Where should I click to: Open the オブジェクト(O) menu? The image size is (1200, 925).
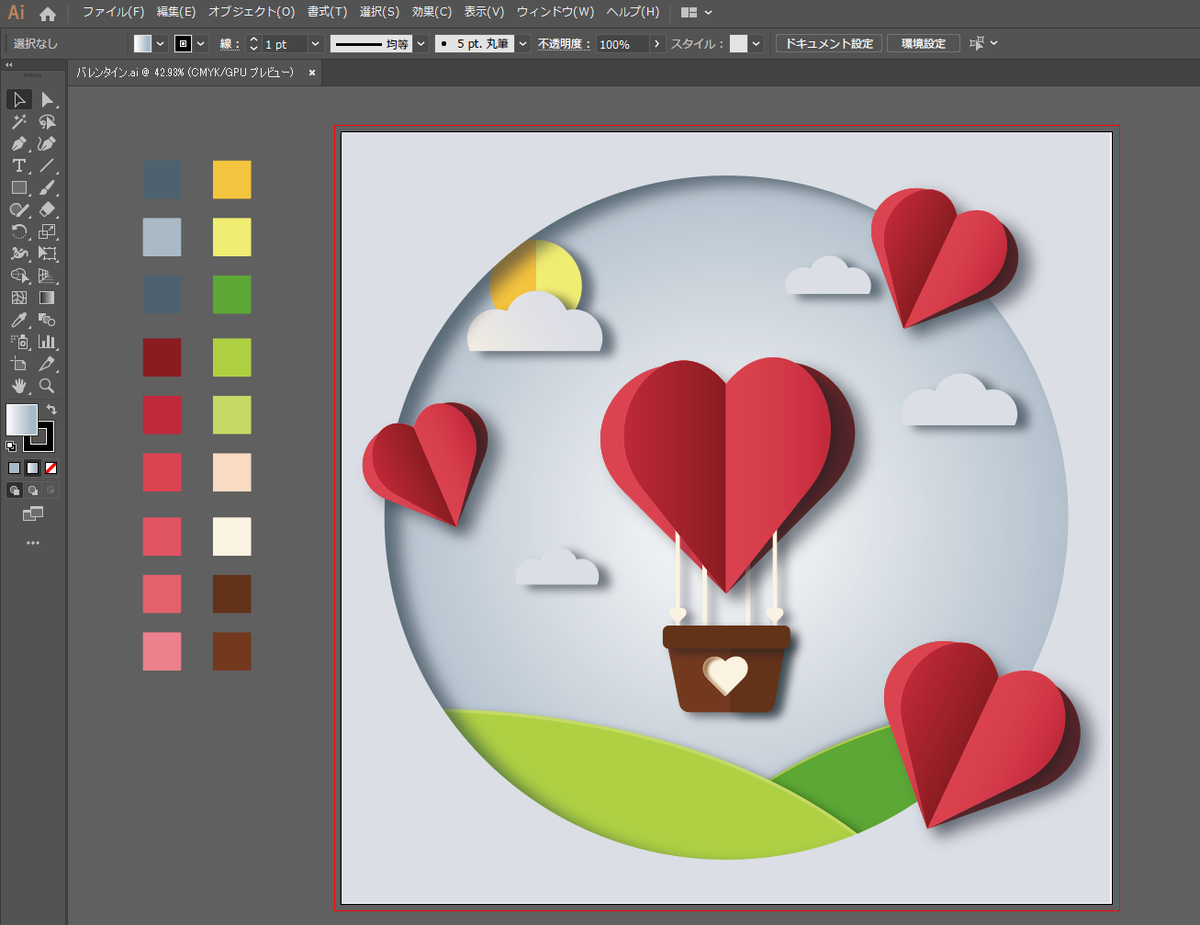point(251,13)
